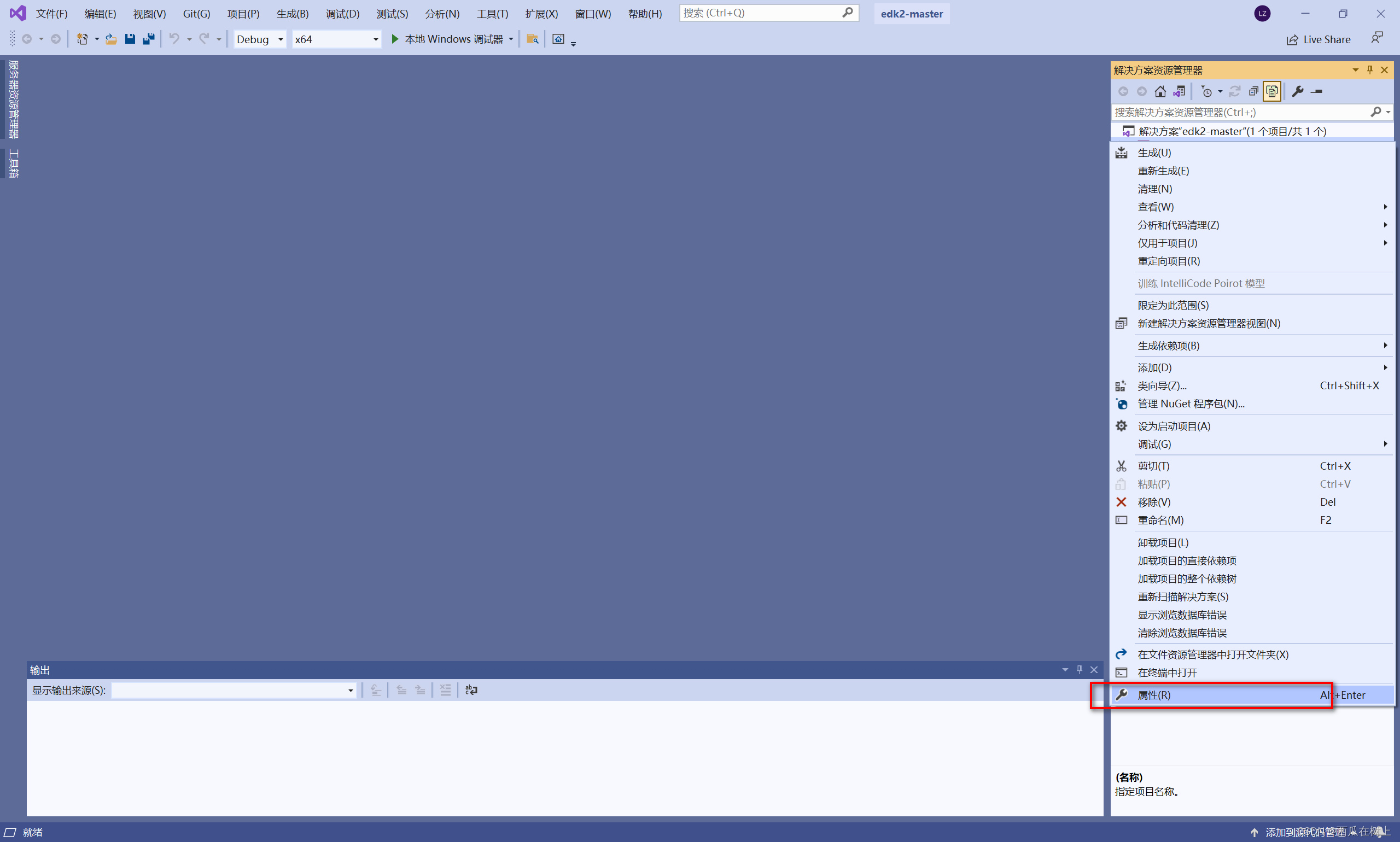
Task: Click 添加到源代码管理 in status bar
Action: 1305,832
